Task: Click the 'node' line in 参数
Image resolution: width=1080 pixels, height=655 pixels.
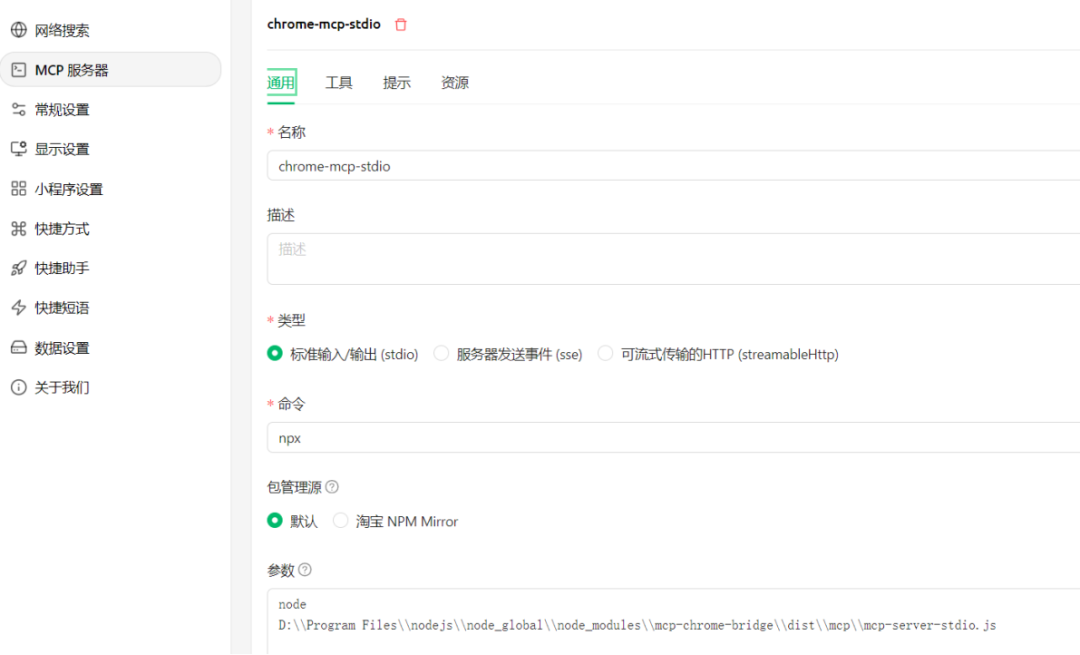Action: [292, 604]
